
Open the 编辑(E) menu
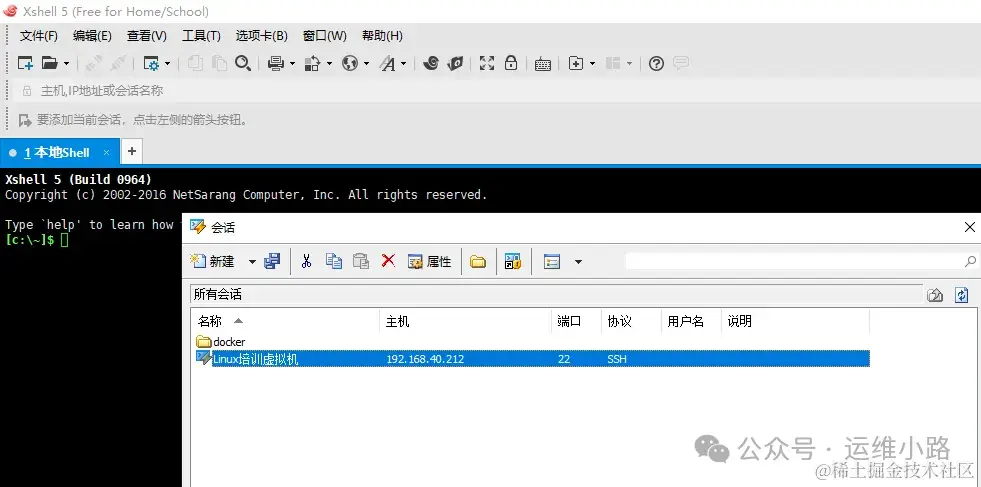92,36
